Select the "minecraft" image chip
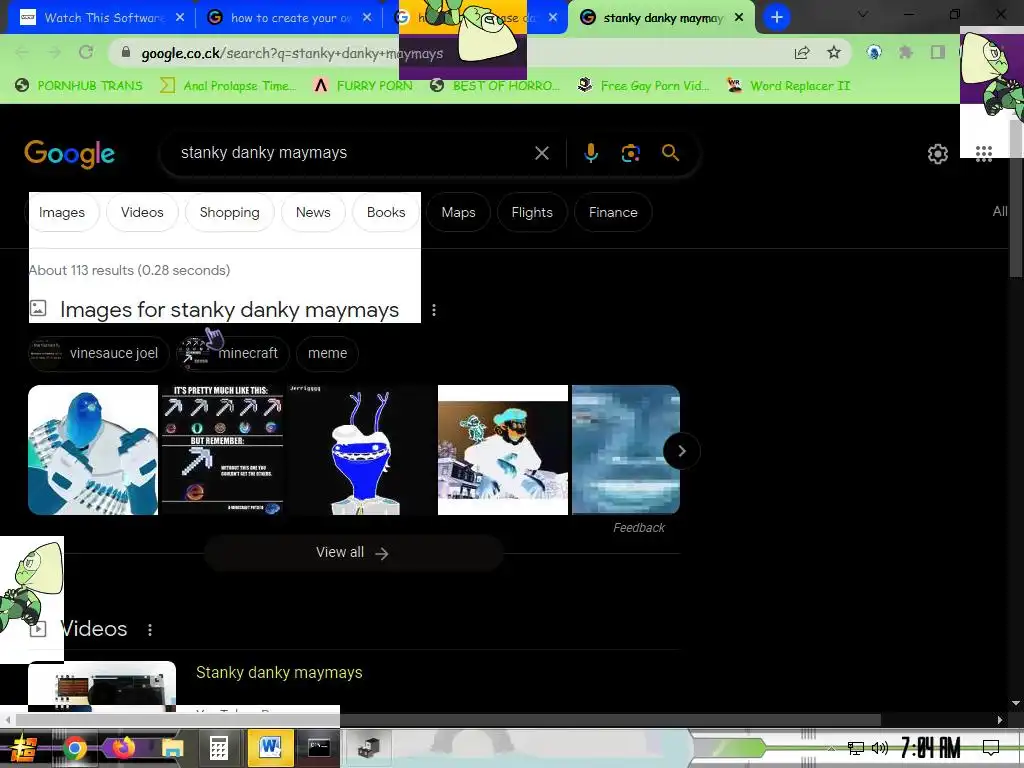Image resolution: width=1024 pixels, height=768 pixels. coord(233,353)
